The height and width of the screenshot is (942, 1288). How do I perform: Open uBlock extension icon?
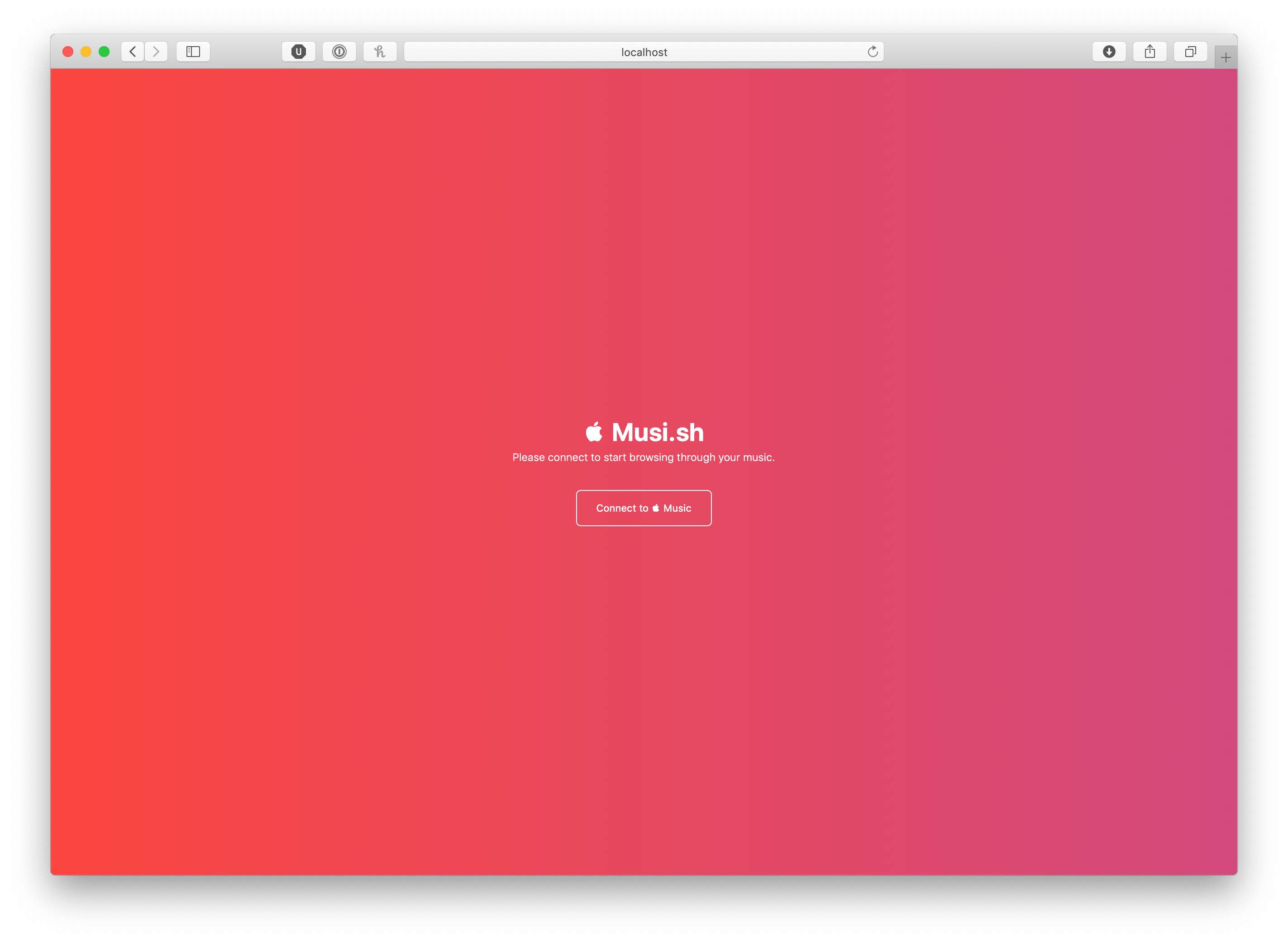click(298, 52)
